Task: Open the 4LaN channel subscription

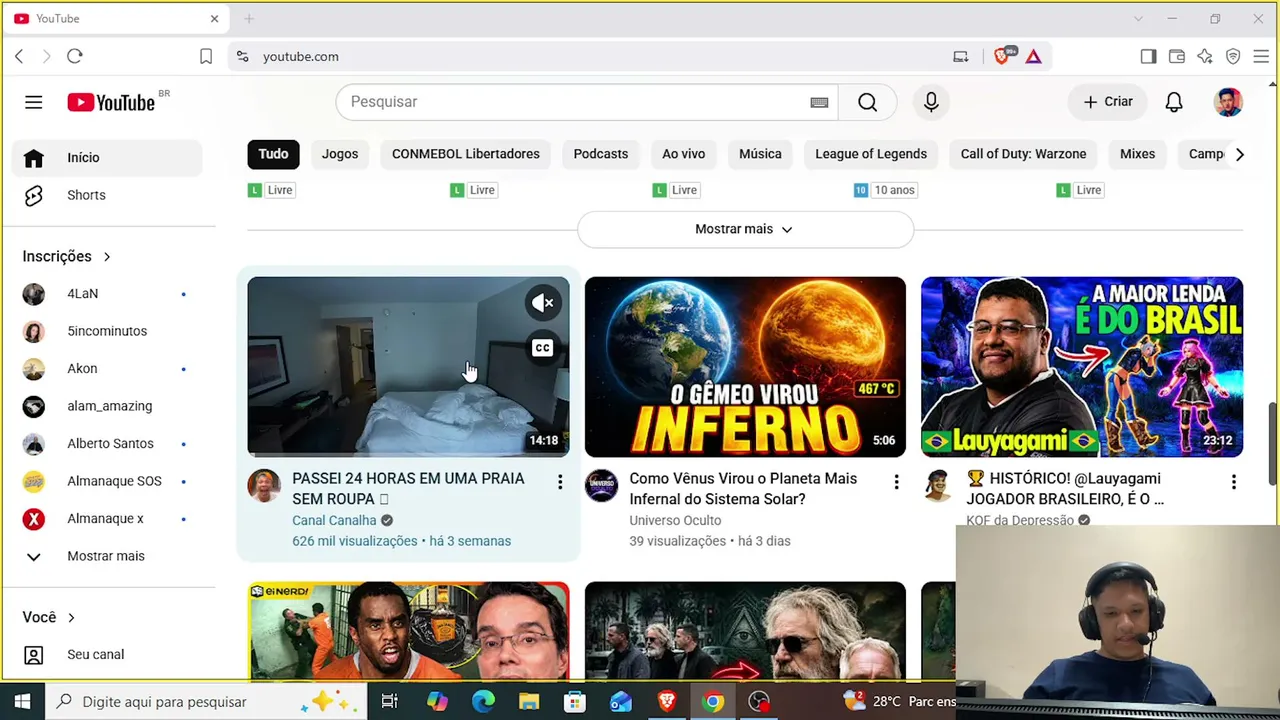Action: click(x=108, y=294)
